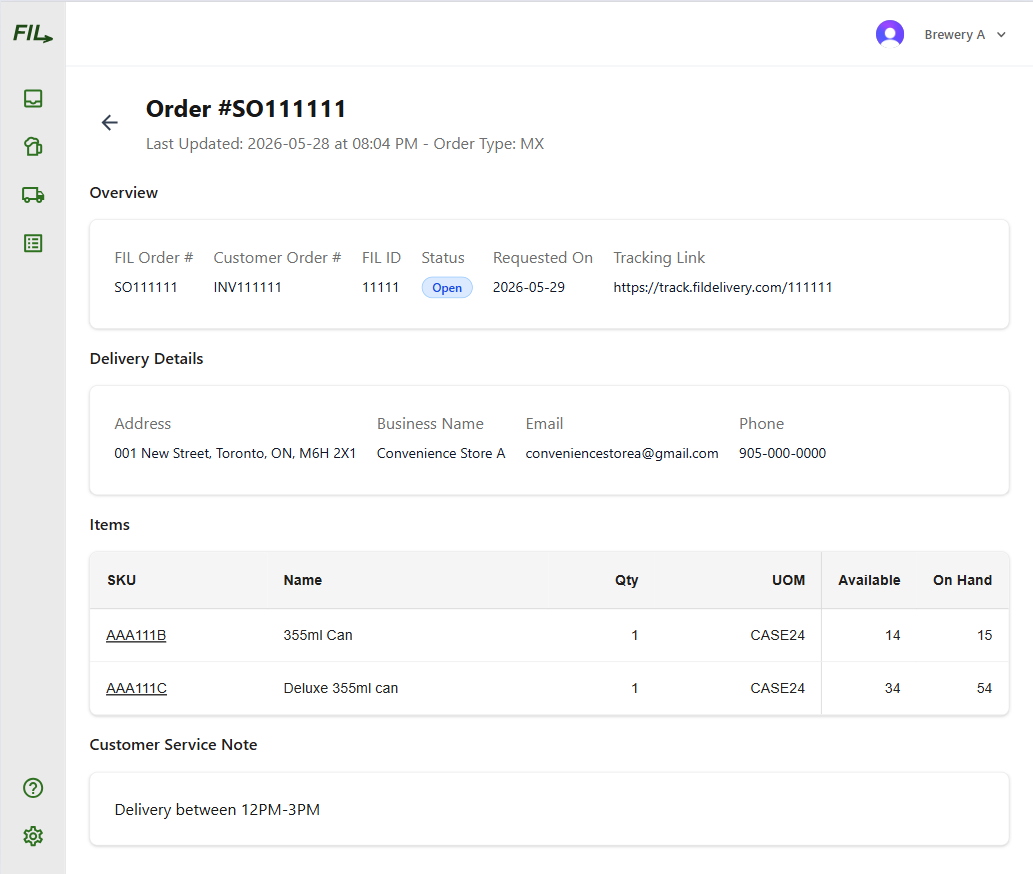
Task: Open the inbox icon in the sidebar
Action: click(x=33, y=99)
